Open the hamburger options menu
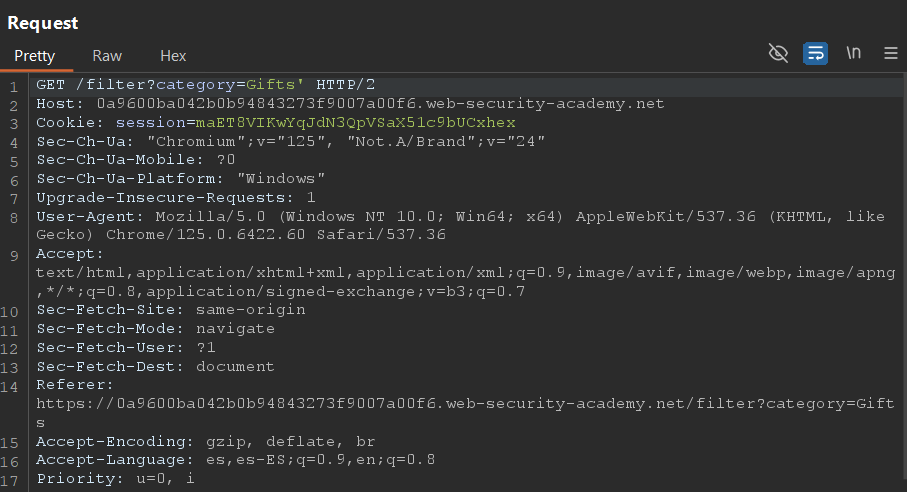 [x=891, y=53]
